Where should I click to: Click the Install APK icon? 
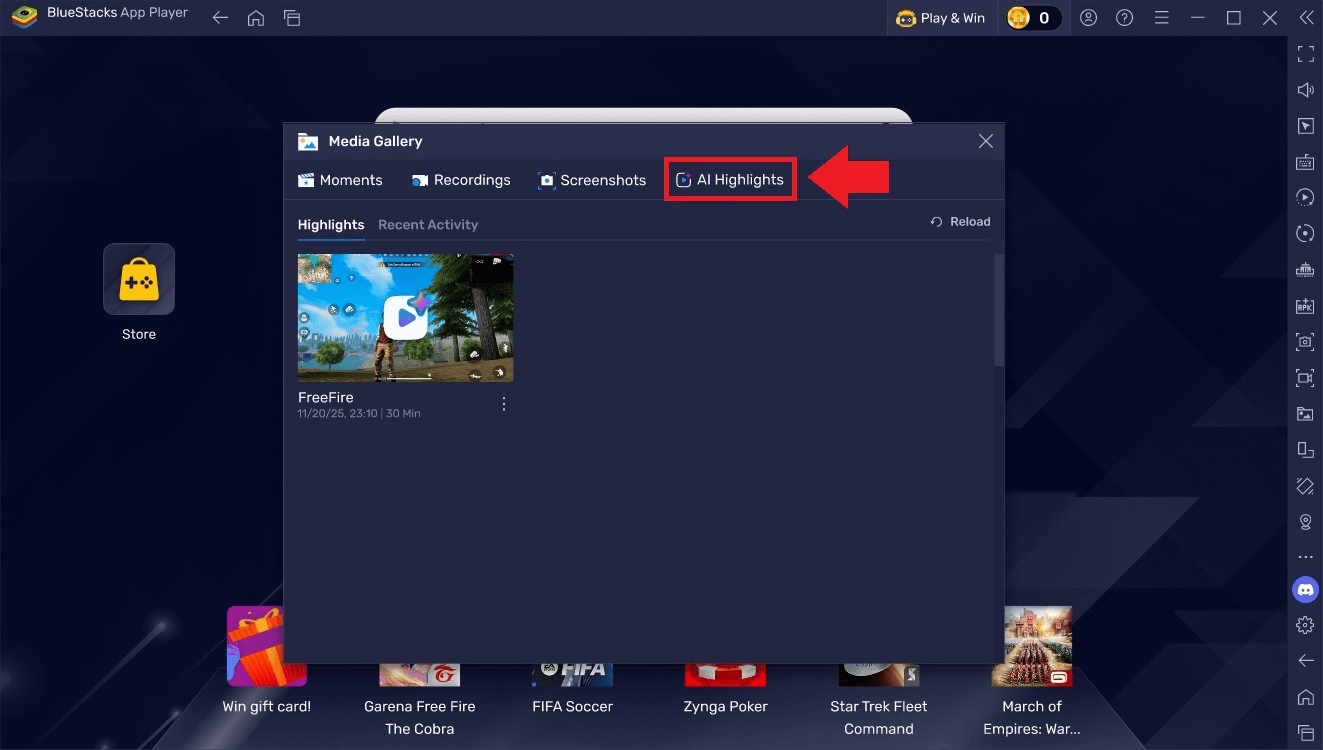coord(1305,306)
